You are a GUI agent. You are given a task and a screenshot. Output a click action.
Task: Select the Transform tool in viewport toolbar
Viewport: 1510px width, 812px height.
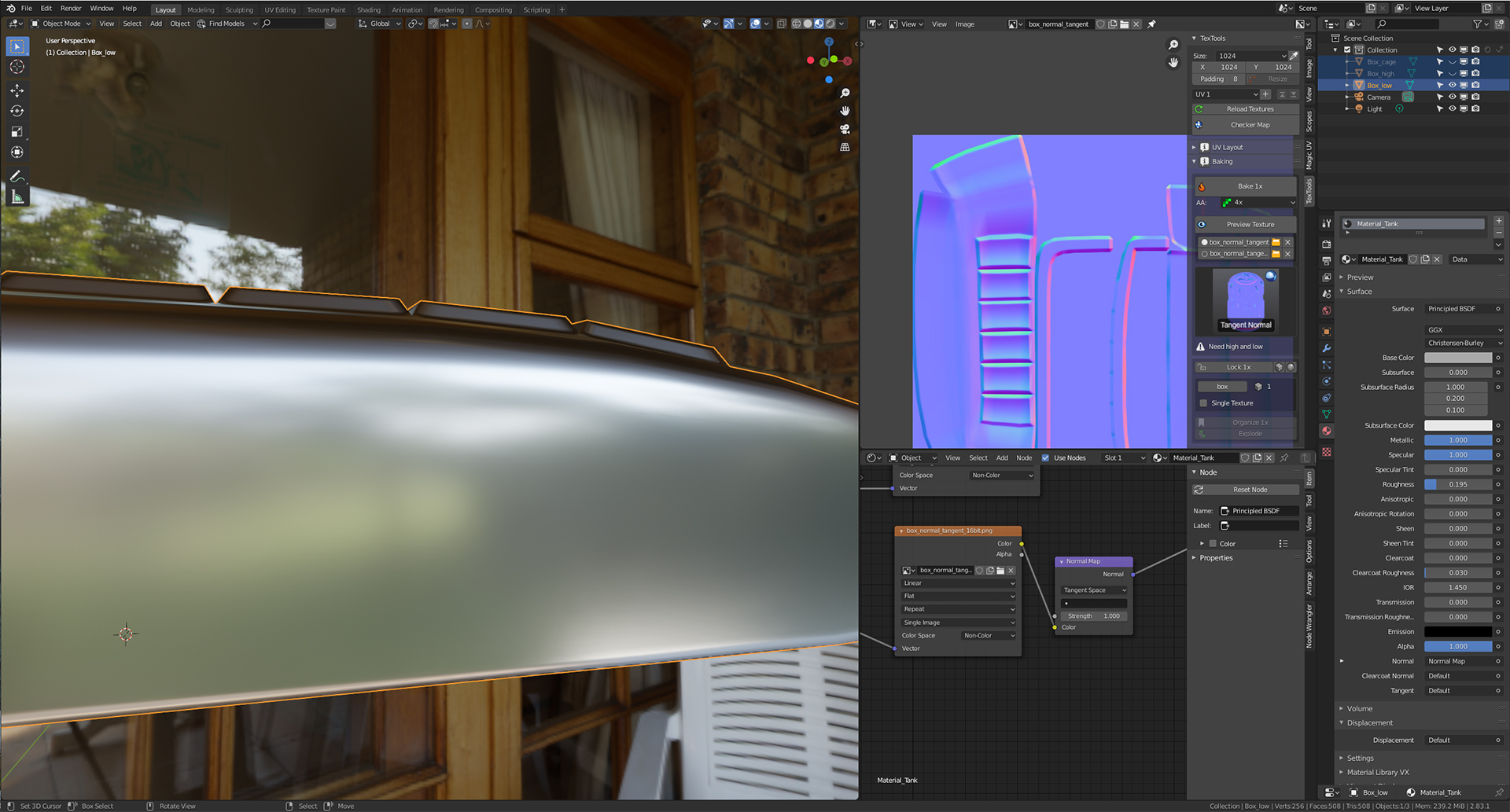click(x=17, y=152)
